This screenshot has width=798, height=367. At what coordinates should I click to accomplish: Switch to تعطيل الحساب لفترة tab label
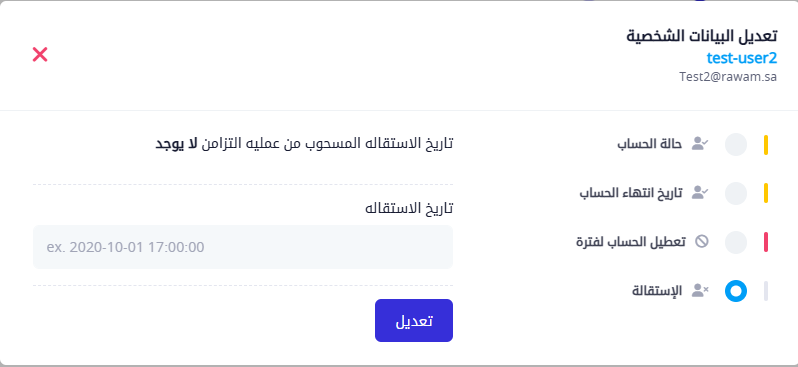(631, 242)
